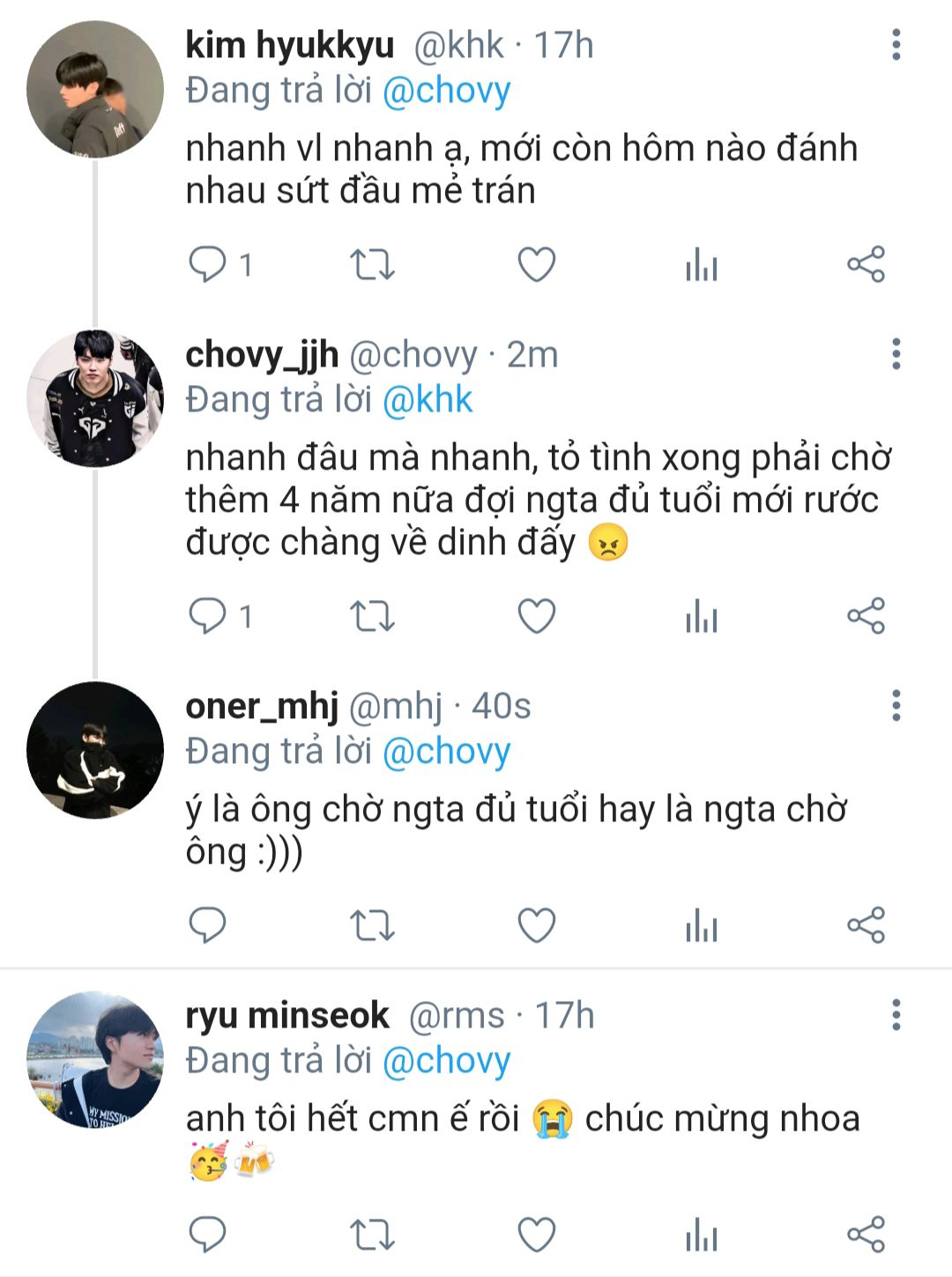Image resolution: width=952 pixels, height=1277 pixels.
Task: Open the @khk mention link in chovy_jjh's reply
Action: (428, 400)
